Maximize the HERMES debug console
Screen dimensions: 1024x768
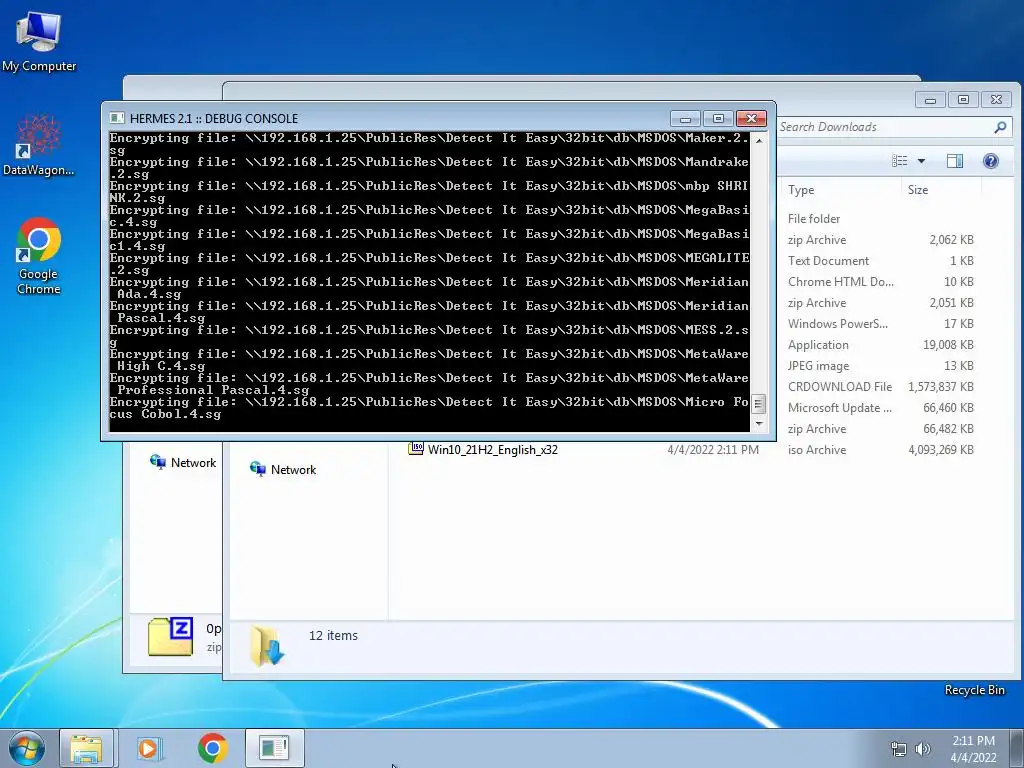tap(718, 119)
